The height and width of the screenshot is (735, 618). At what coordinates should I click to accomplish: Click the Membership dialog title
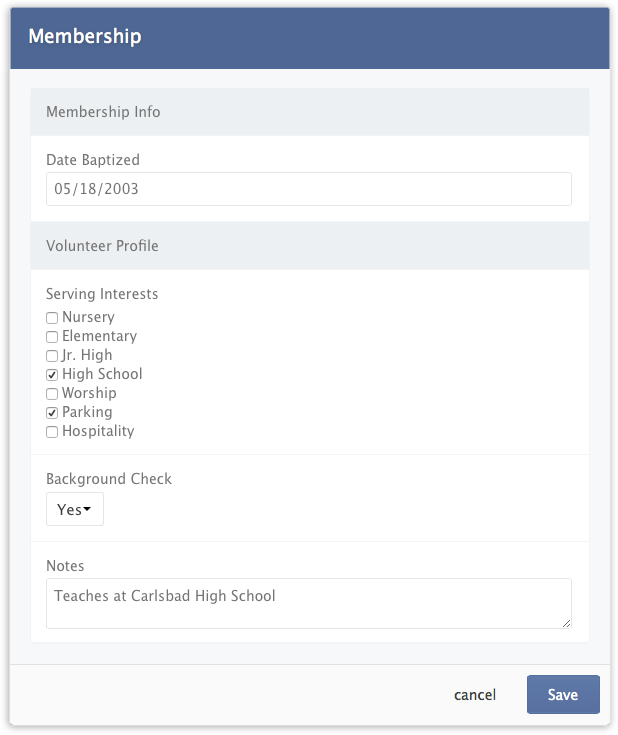tap(85, 37)
